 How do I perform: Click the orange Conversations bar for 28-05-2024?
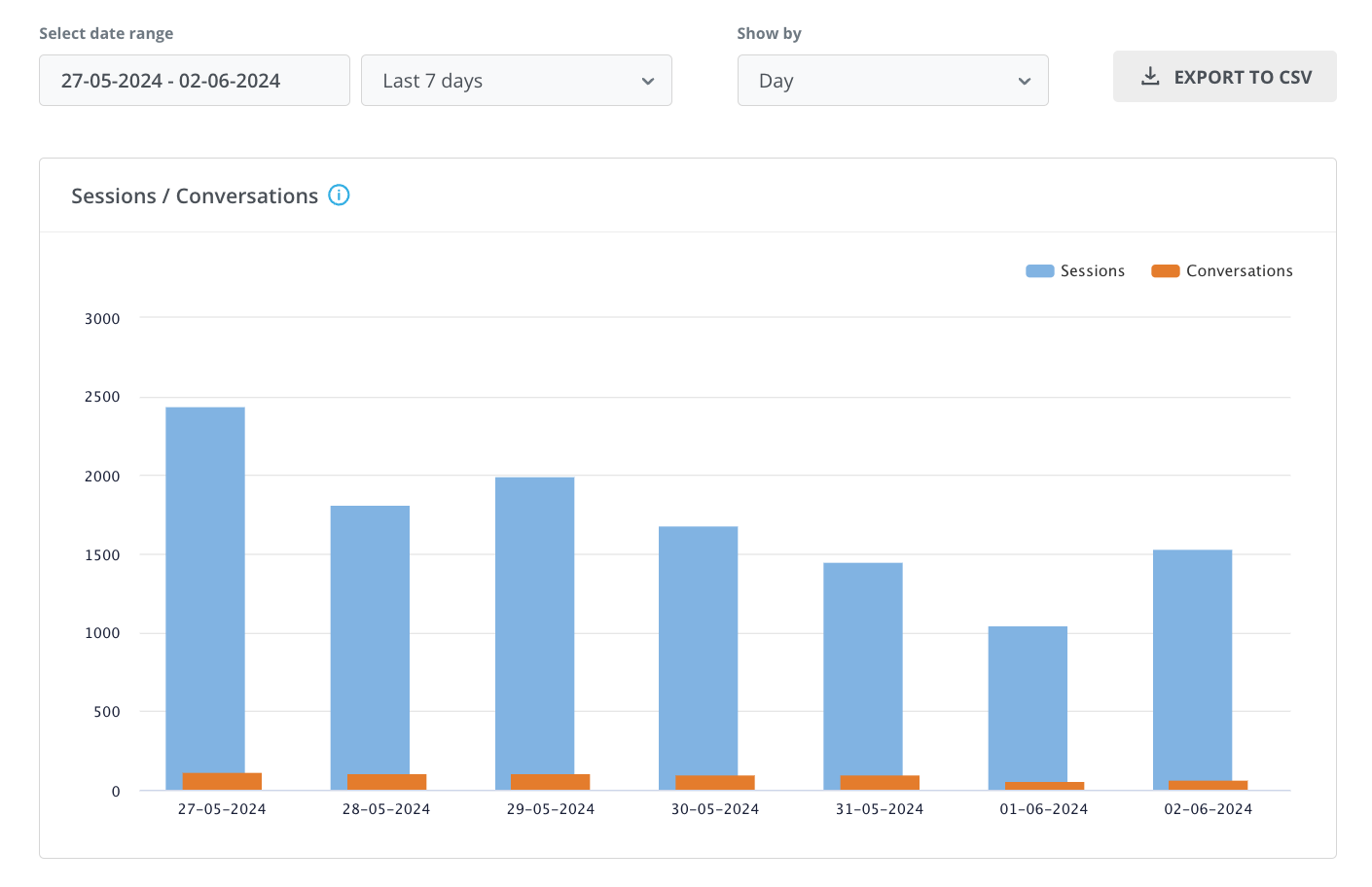tap(386, 782)
